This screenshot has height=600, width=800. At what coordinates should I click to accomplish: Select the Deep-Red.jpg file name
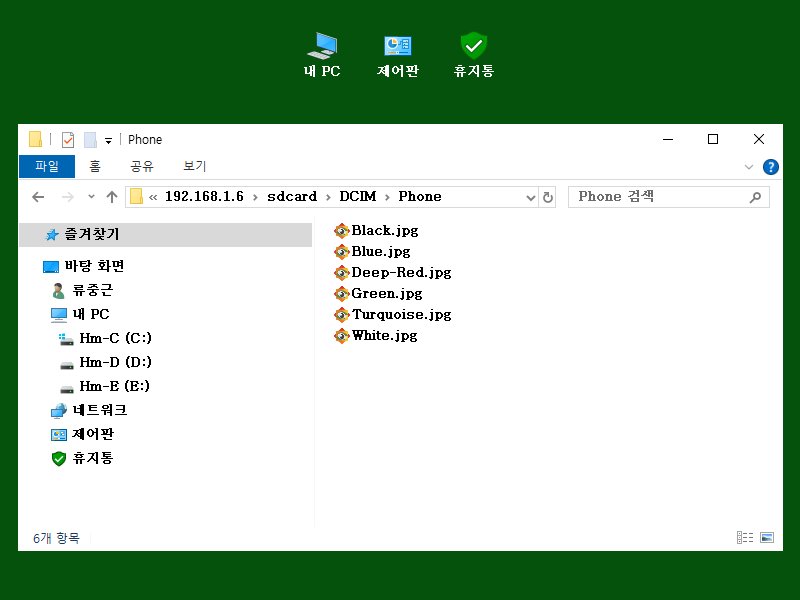[x=402, y=272]
